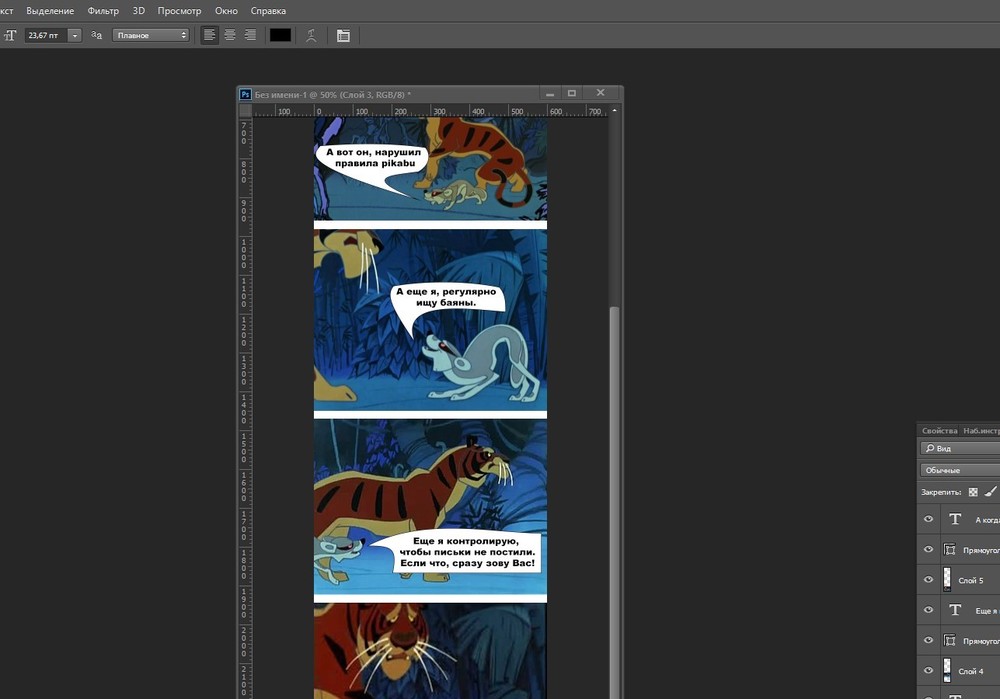The image size is (1000, 699).
Task: Lock transparent pixels of the layer
Action: [x=973, y=492]
